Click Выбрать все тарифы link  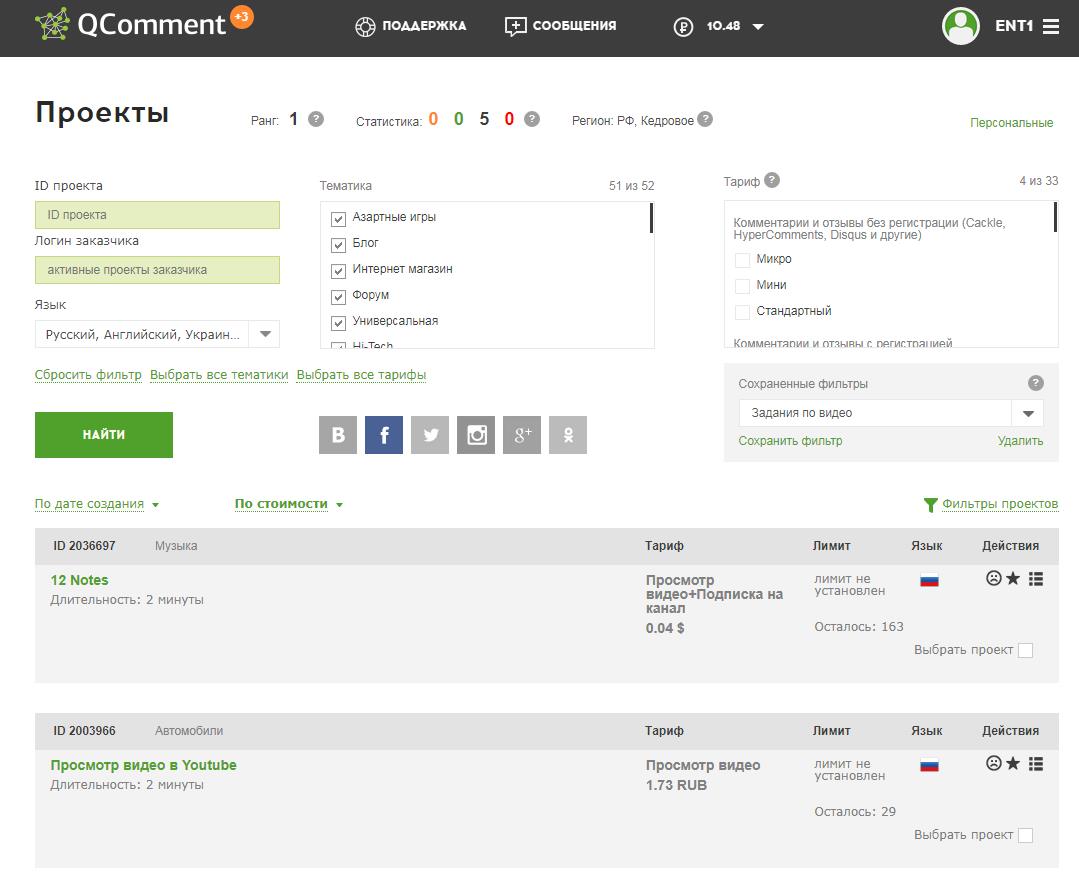pyautogui.click(x=361, y=375)
